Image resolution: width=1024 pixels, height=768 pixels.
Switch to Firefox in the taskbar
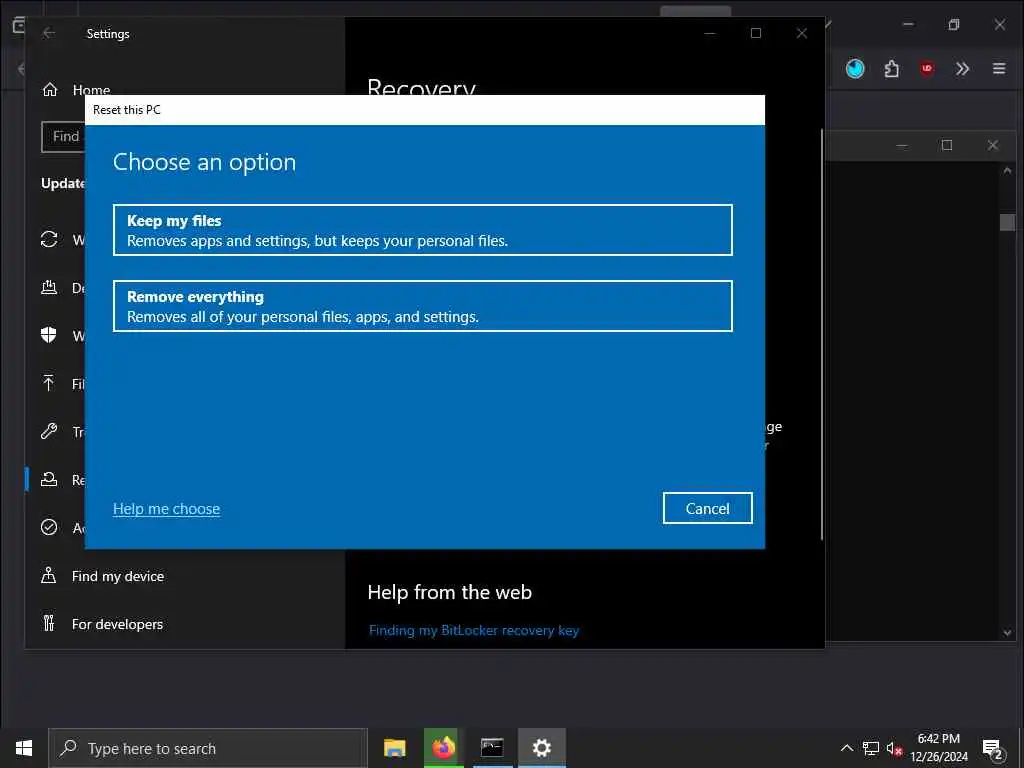coord(443,748)
